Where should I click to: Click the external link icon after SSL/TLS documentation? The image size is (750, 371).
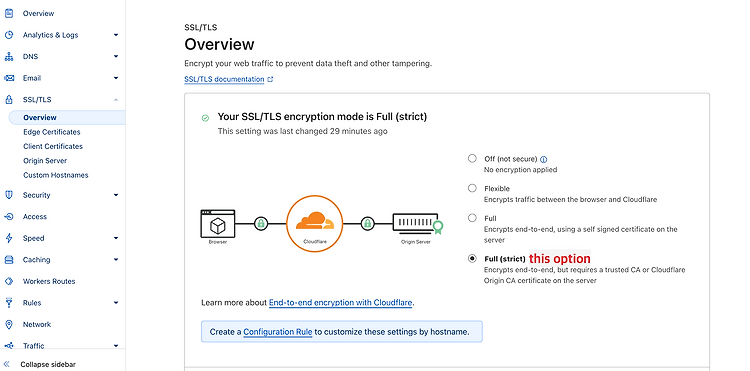pos(270,79)
